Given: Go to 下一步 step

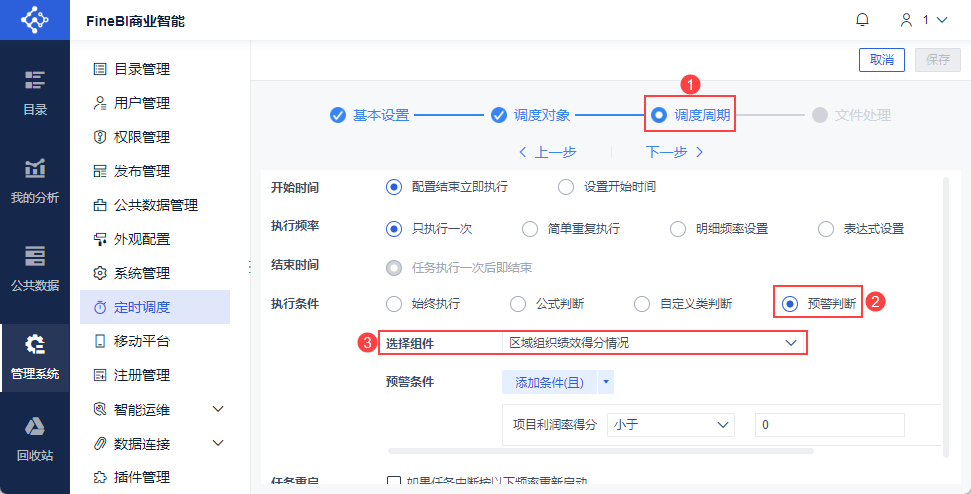Looking at the screenshot, I should pyautogui.click(x=674, y=152).
